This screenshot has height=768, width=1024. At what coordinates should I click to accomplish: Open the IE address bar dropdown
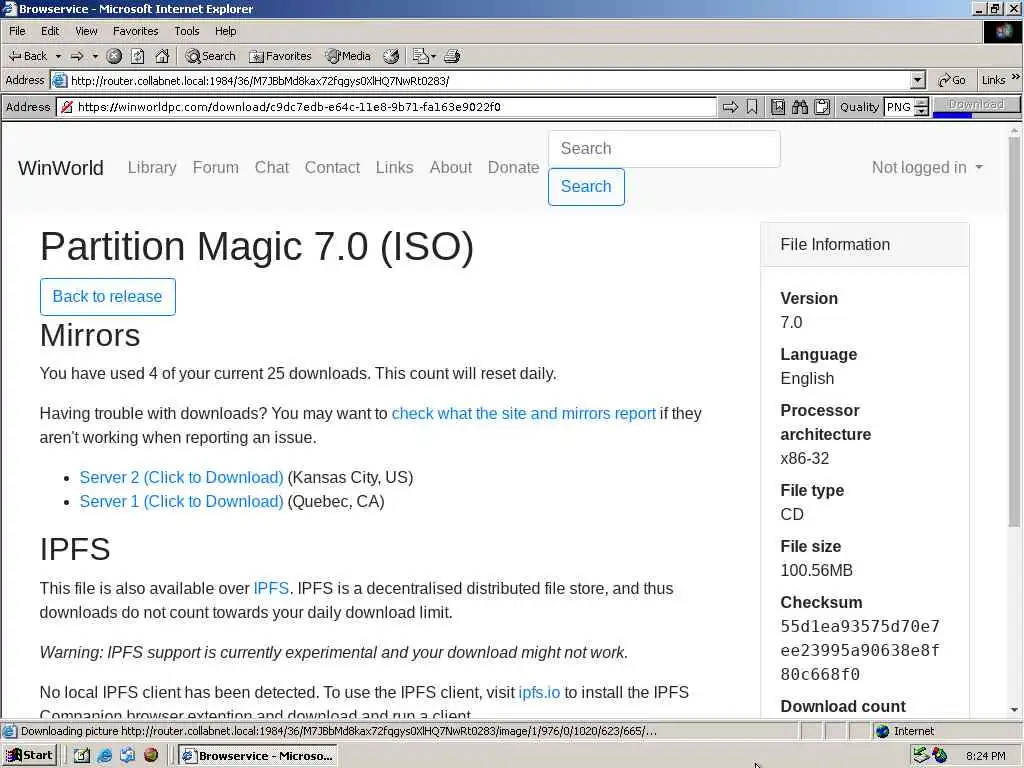[x=918, y=80]
